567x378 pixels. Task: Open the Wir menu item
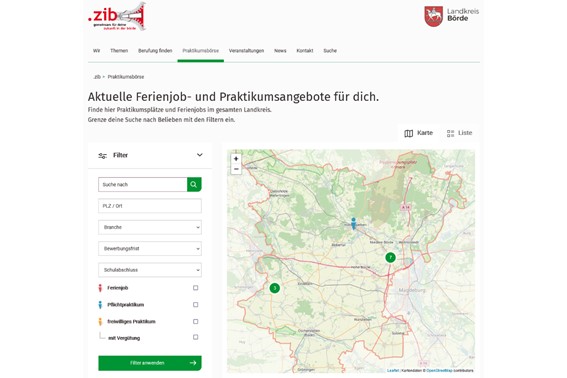click(x=97, y=51)
